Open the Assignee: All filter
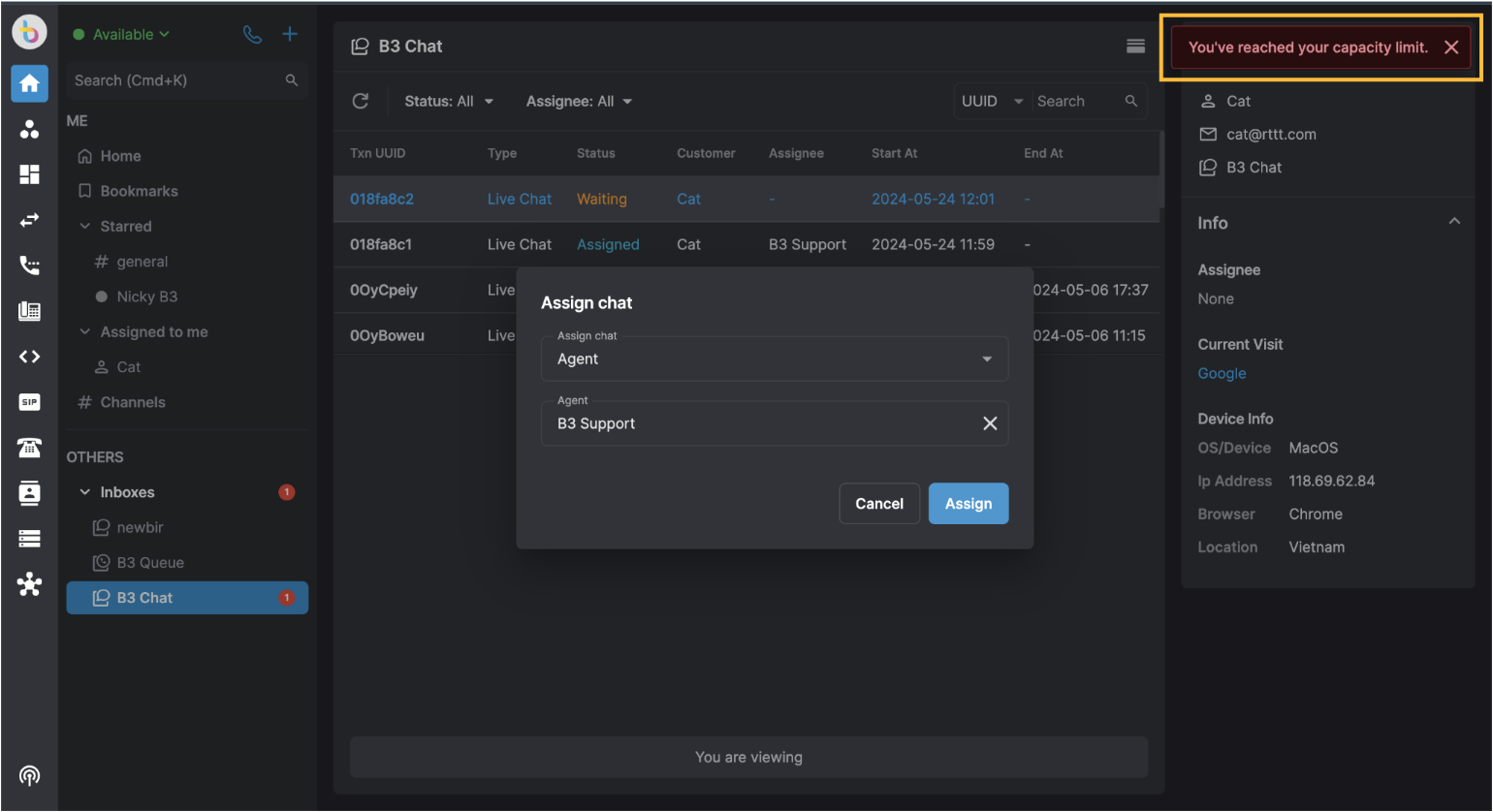Image resolution: width=1493 pixels, height=812 pixels. [x=579, y=101]
